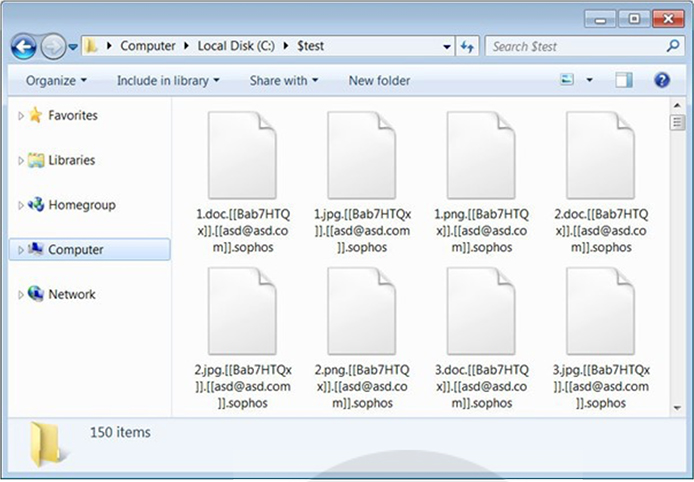
Task: Click the folder icon in details pane
Action: click(x=46, y=444)
